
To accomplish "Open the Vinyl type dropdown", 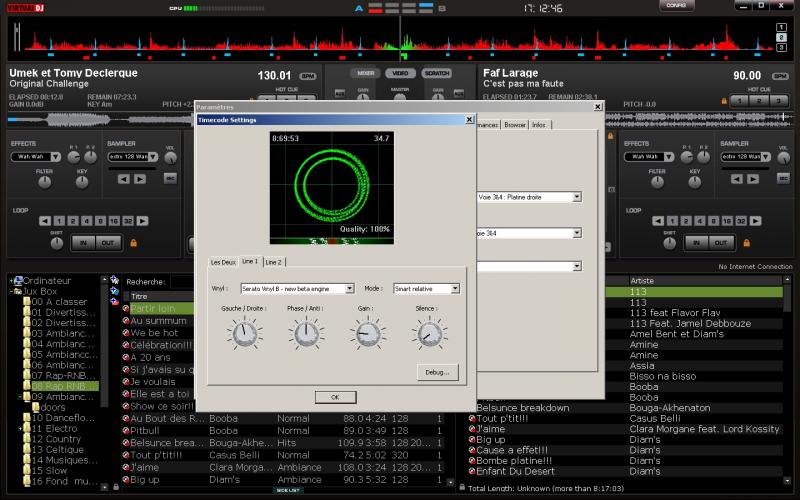I will [297, 288].
